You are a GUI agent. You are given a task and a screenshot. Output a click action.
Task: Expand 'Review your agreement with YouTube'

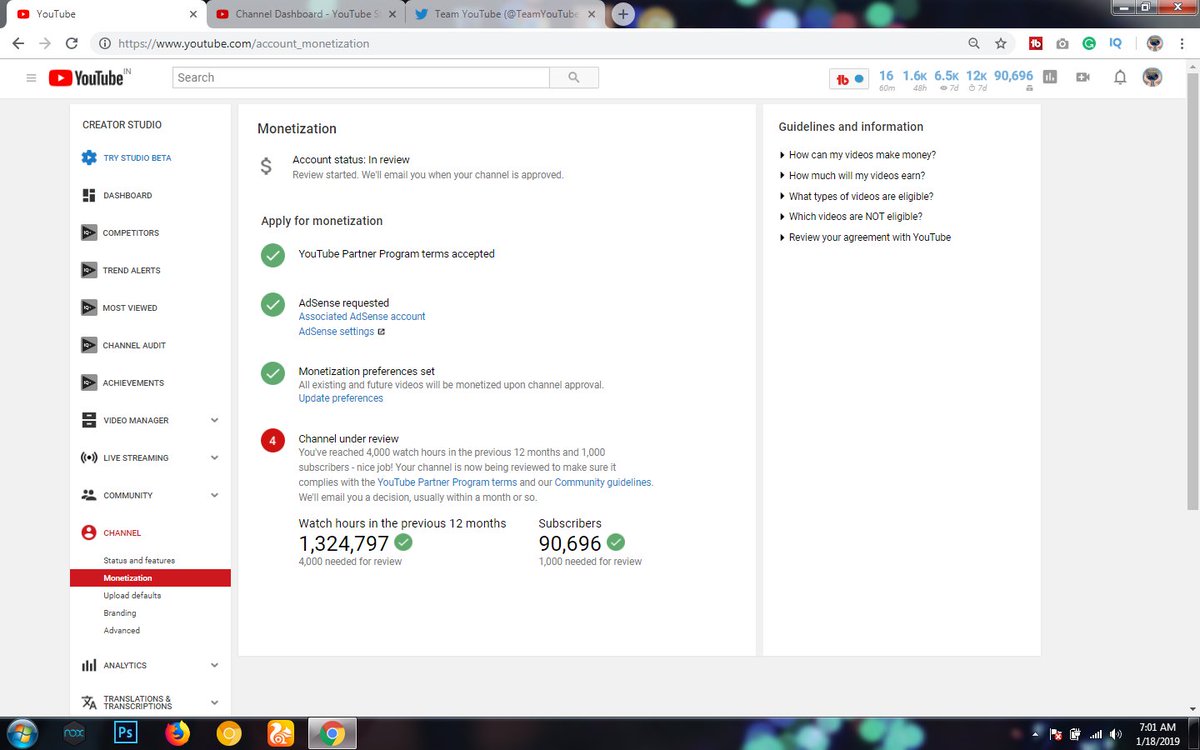[x=870, y=238]
